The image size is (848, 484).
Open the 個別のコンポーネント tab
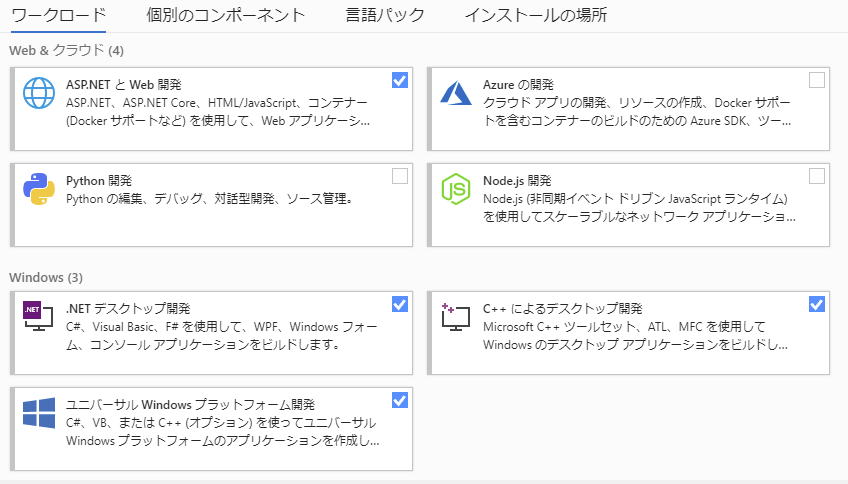226,15
